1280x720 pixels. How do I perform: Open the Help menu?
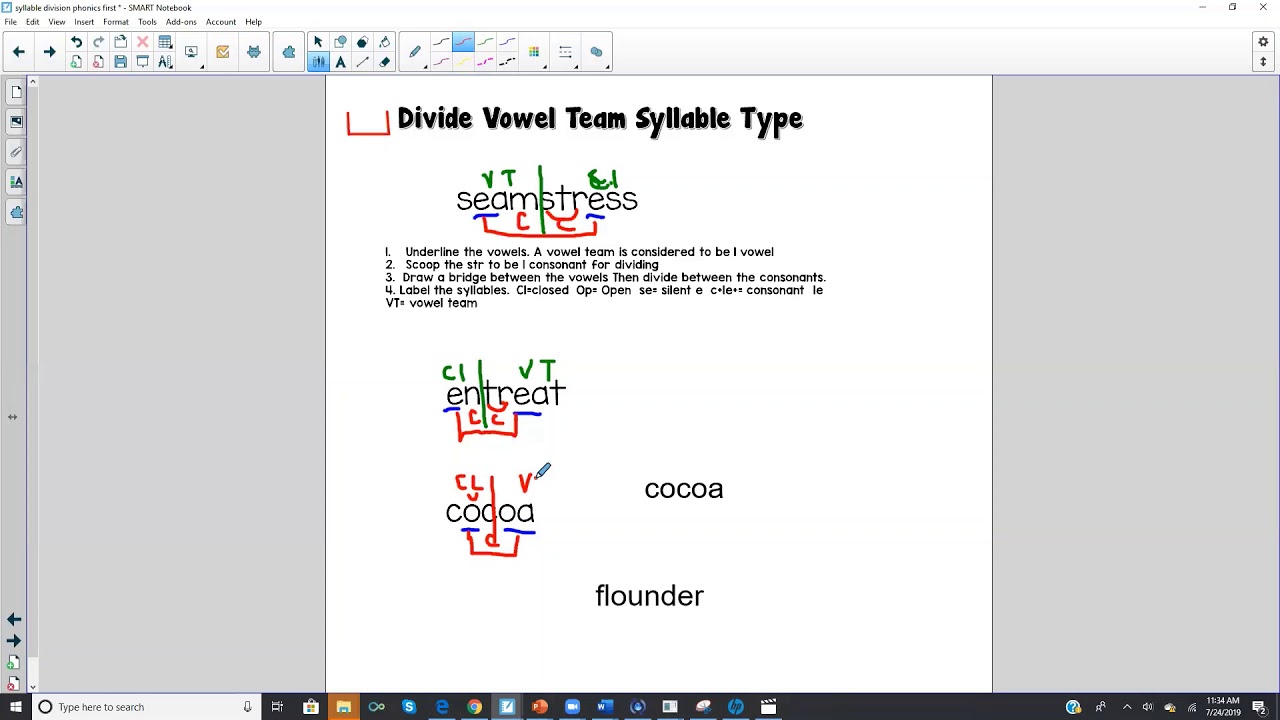click(254, 22)
